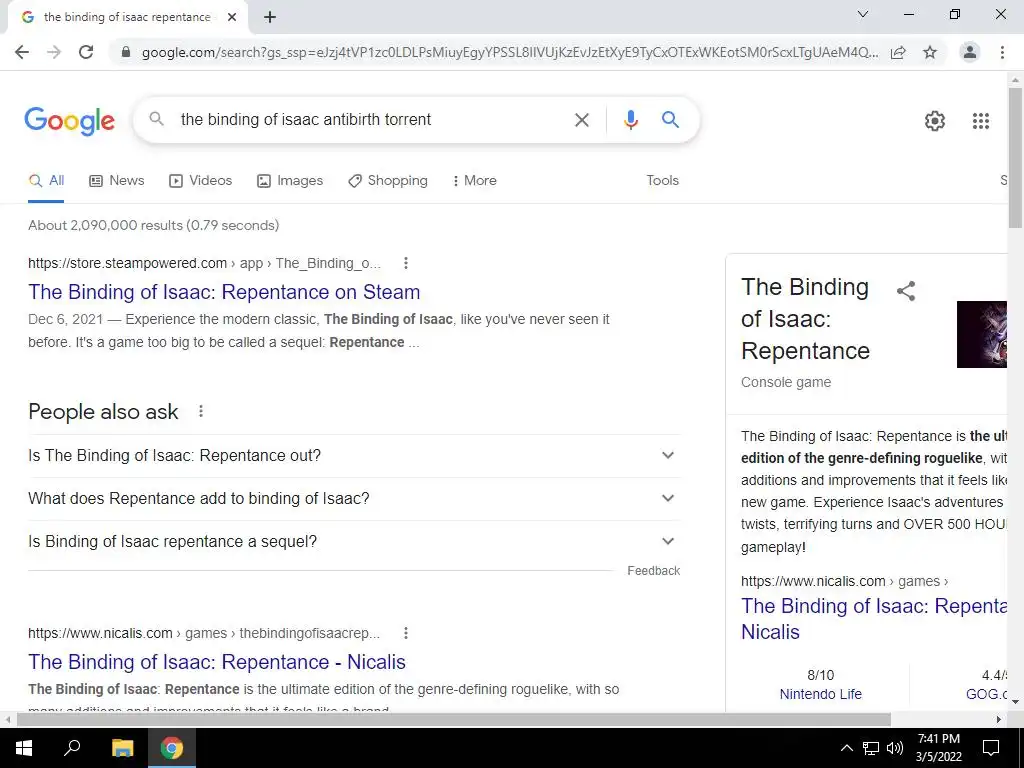Open People also ask options menu
The width and height of the screenshot is (1024, 768).
(201, 411)
